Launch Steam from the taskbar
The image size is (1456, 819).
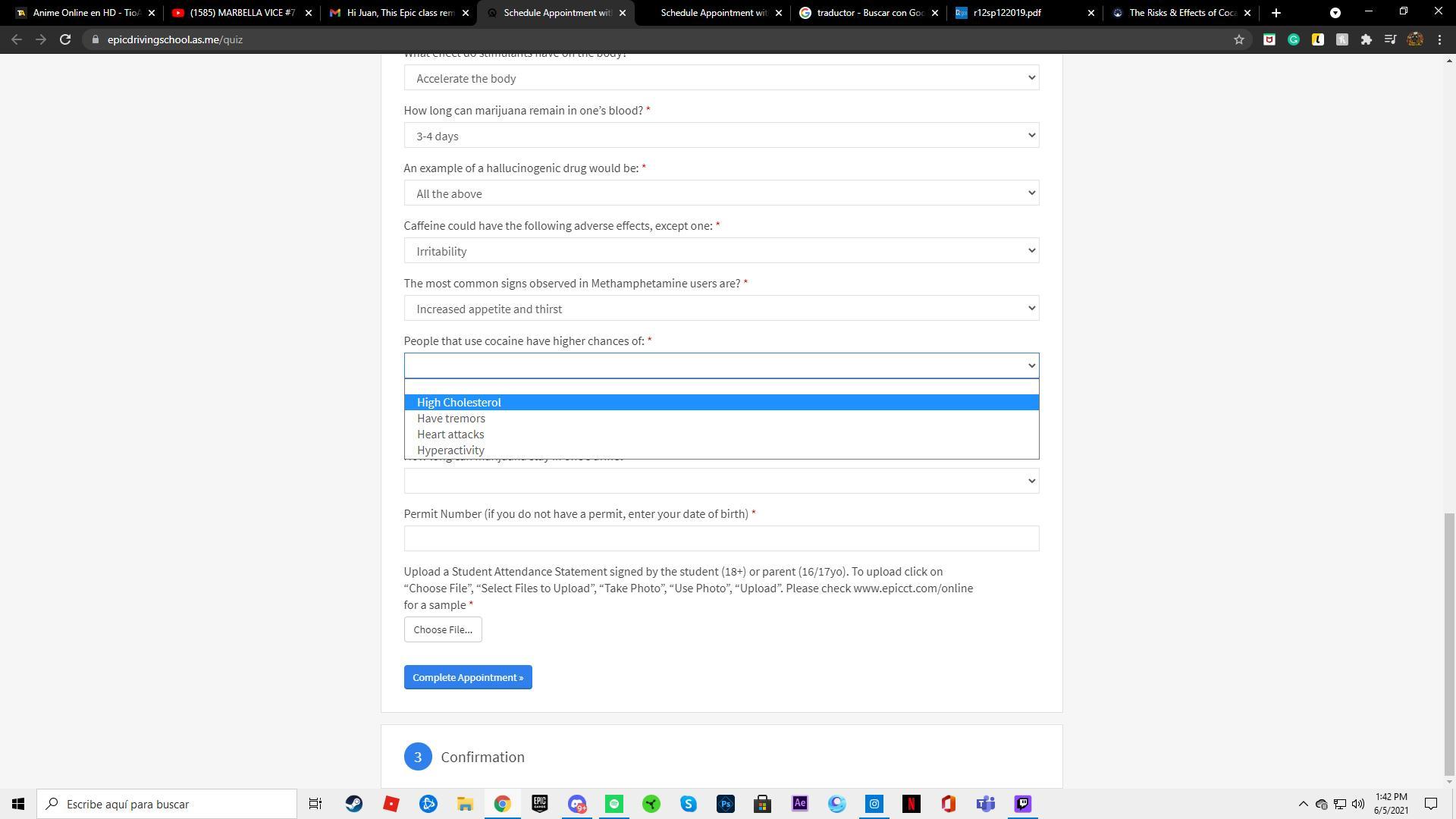point(353,804)
